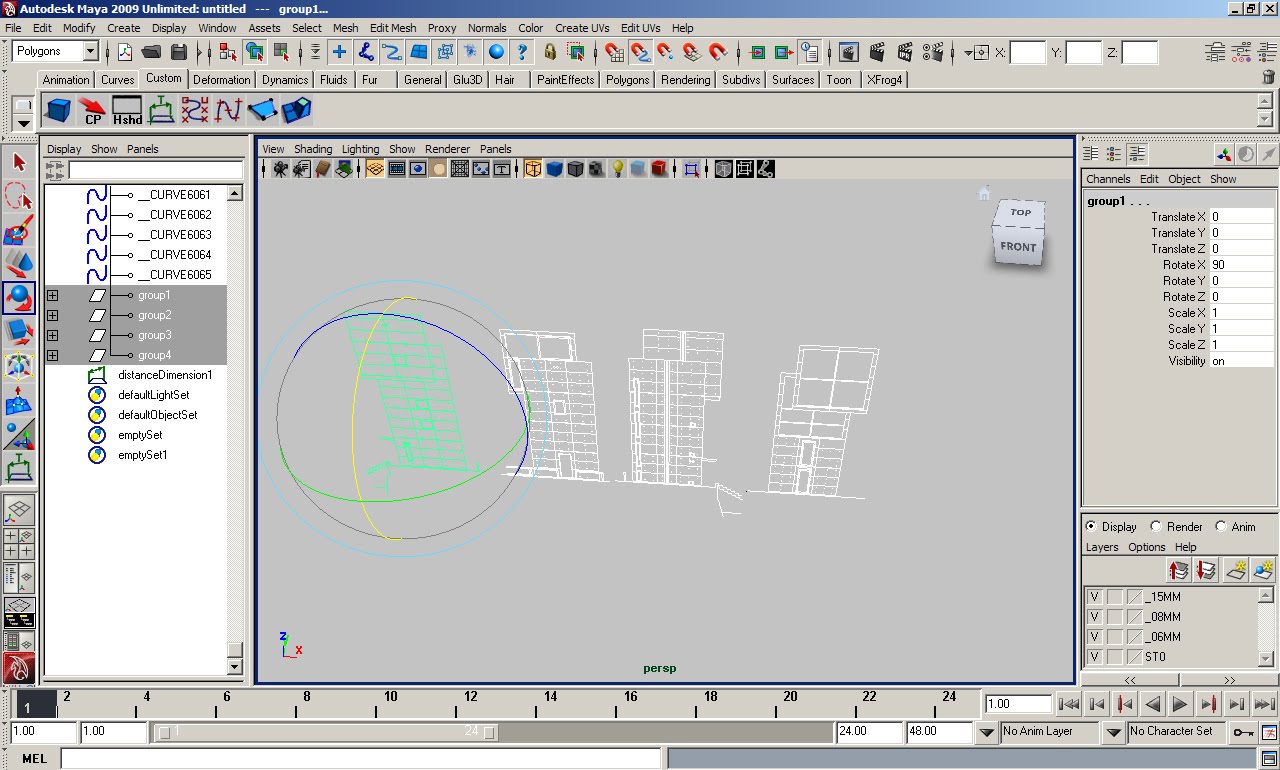This screenshot has width=1280, height=770.
Task: Select the Snap to Grid magnet icon
Action: tap(614, 52)
